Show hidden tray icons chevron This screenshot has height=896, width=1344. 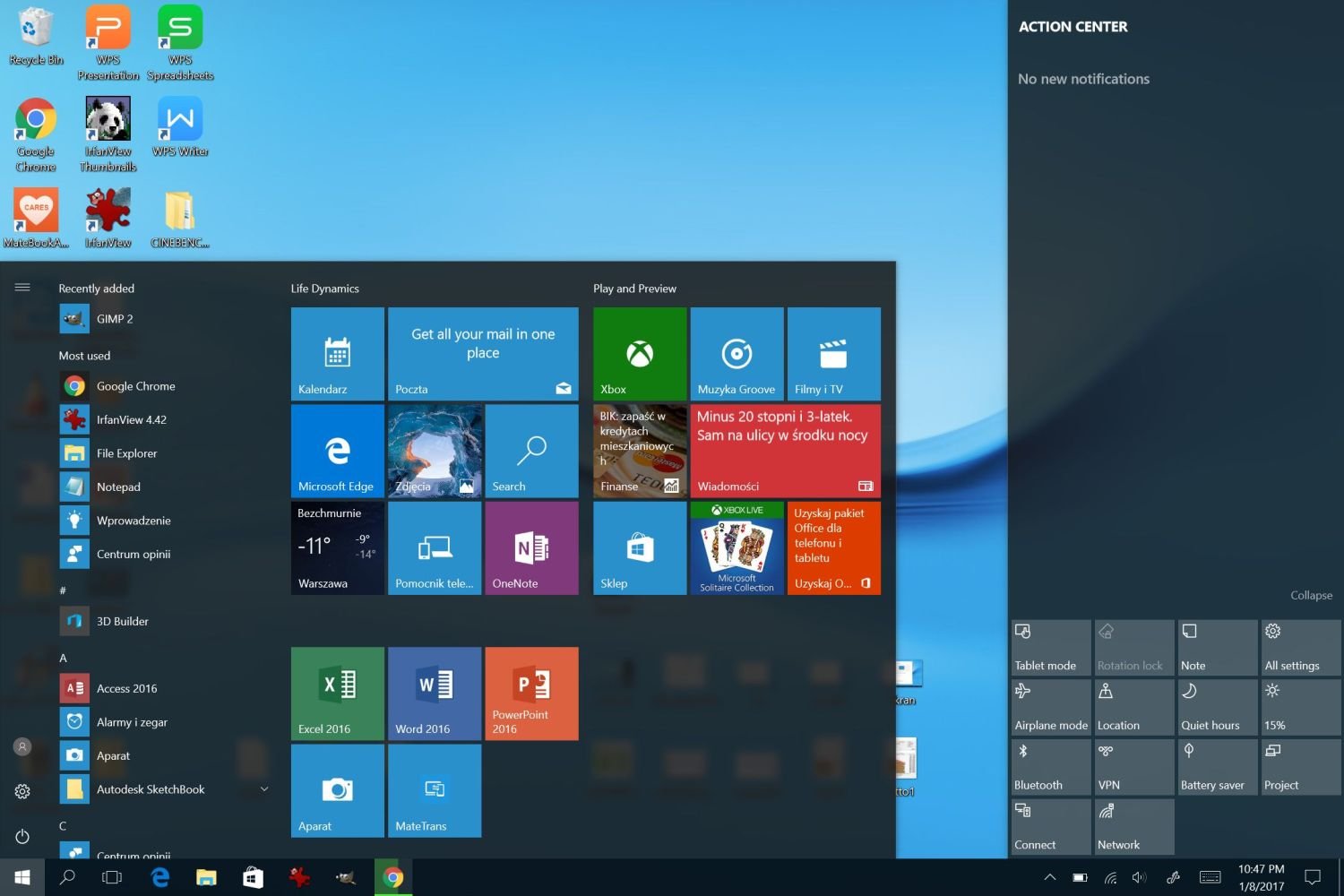pos(1050,877)
